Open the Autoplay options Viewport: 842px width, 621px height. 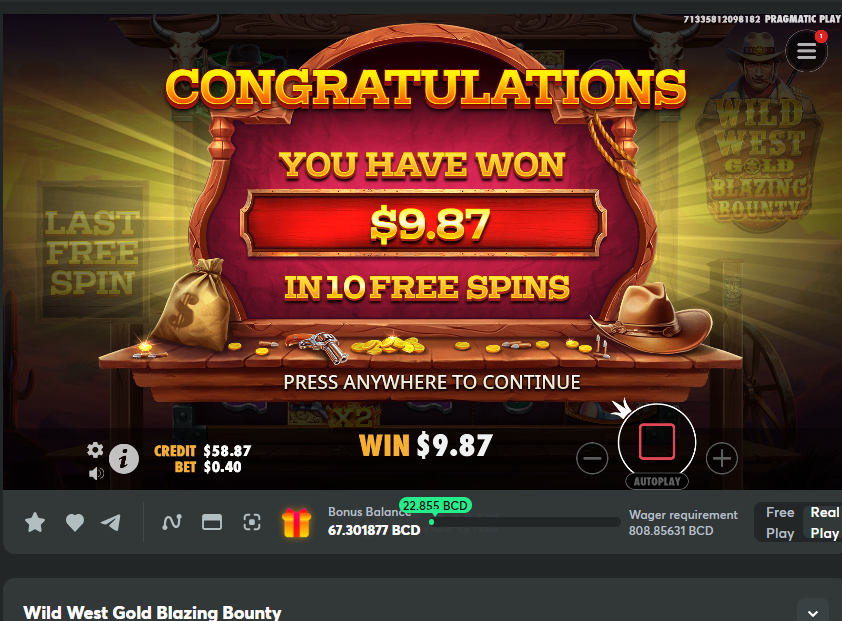[x=657, y=481]
